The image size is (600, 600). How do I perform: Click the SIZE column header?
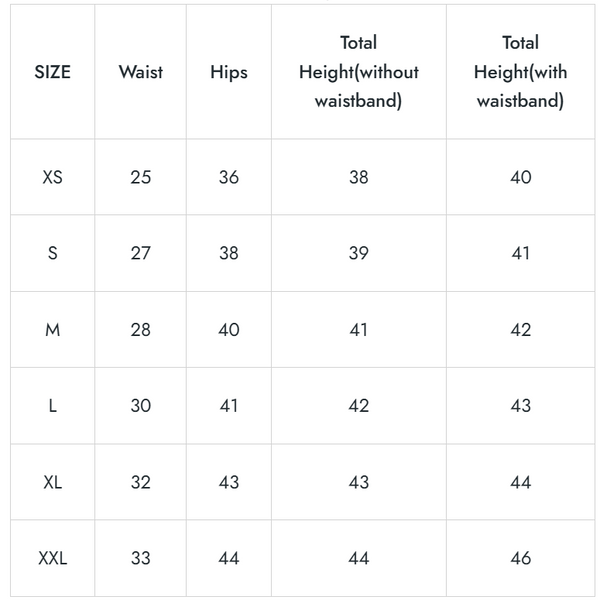[x=53, y=72]
